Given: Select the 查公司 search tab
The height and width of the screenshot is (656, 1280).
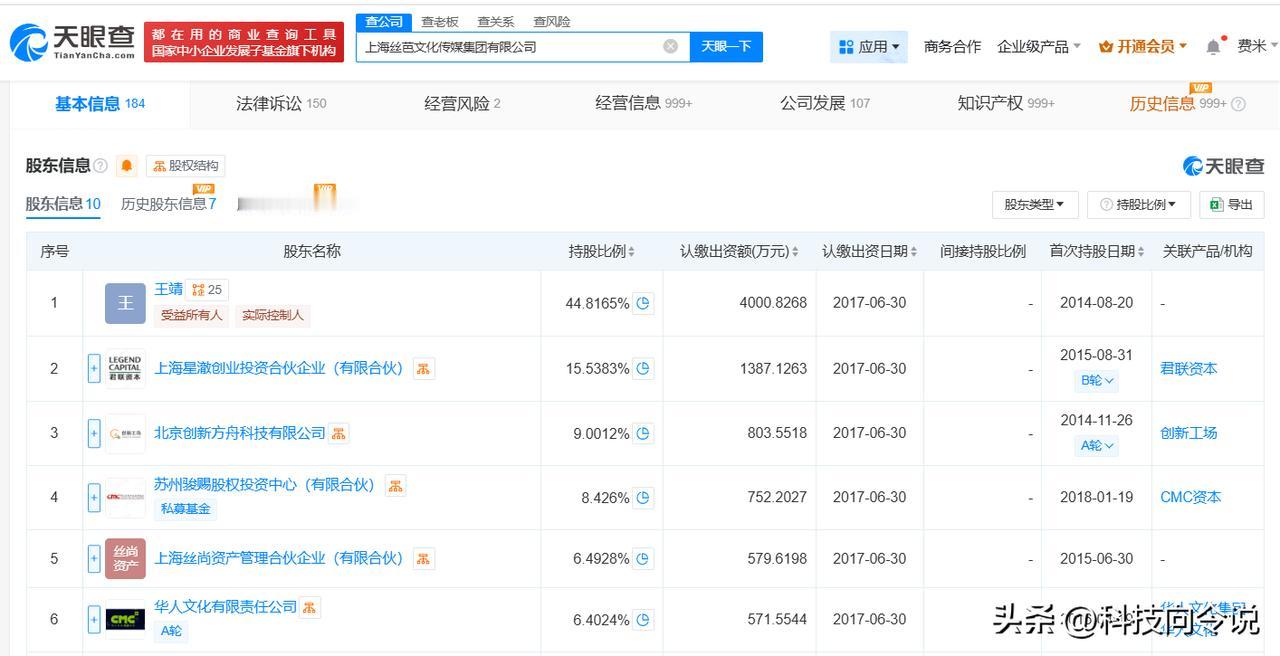Looking at the screenshot, I should click(384, 22).
